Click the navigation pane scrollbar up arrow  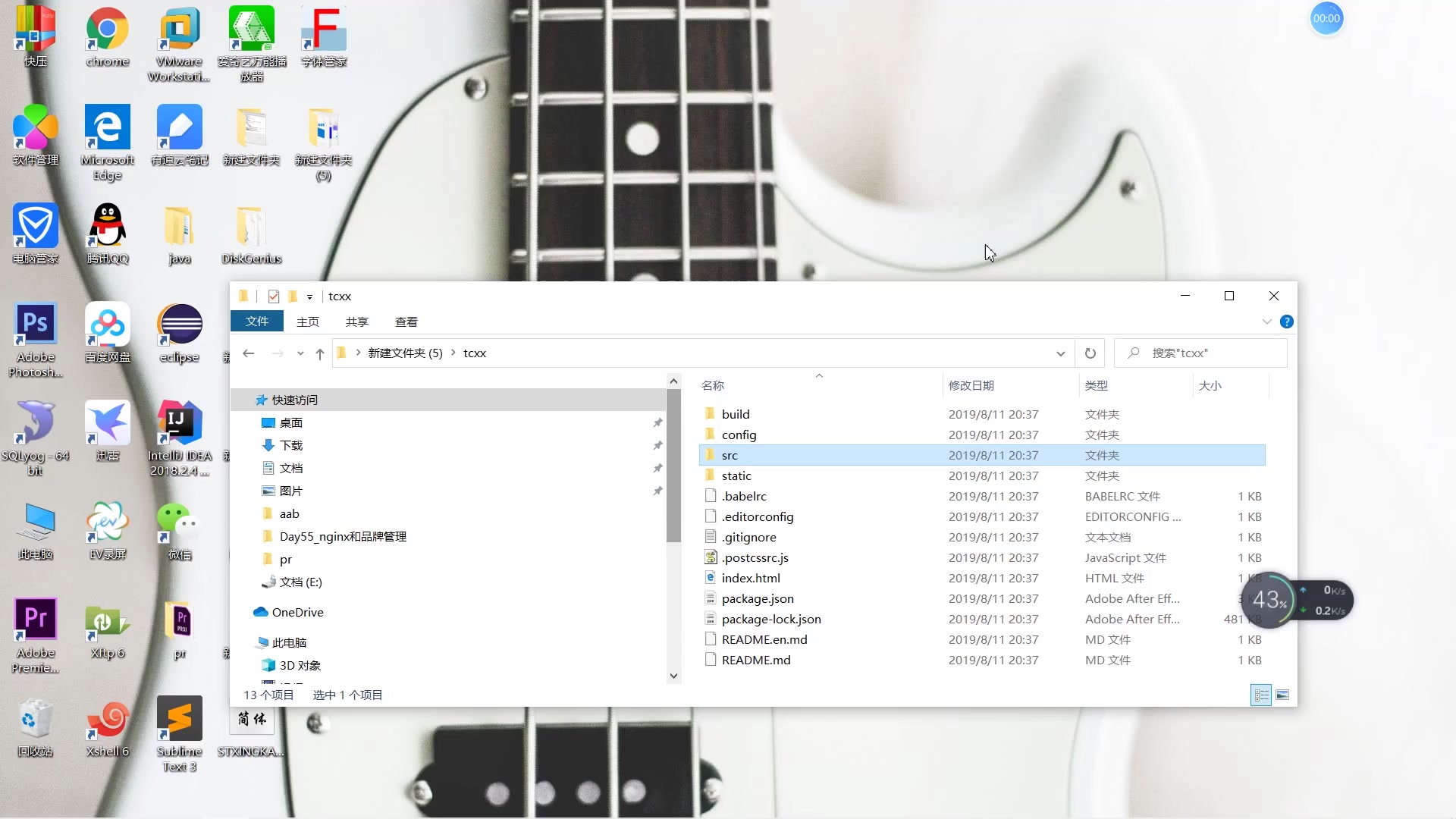673,380
